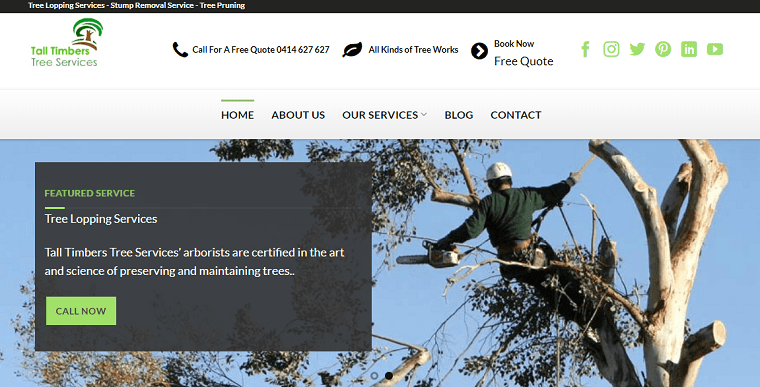The height and width of the screenshot is (387, 760).
Task: Open the Pinterest icon link
Action: pyautogui.click(x=663, y=49)
